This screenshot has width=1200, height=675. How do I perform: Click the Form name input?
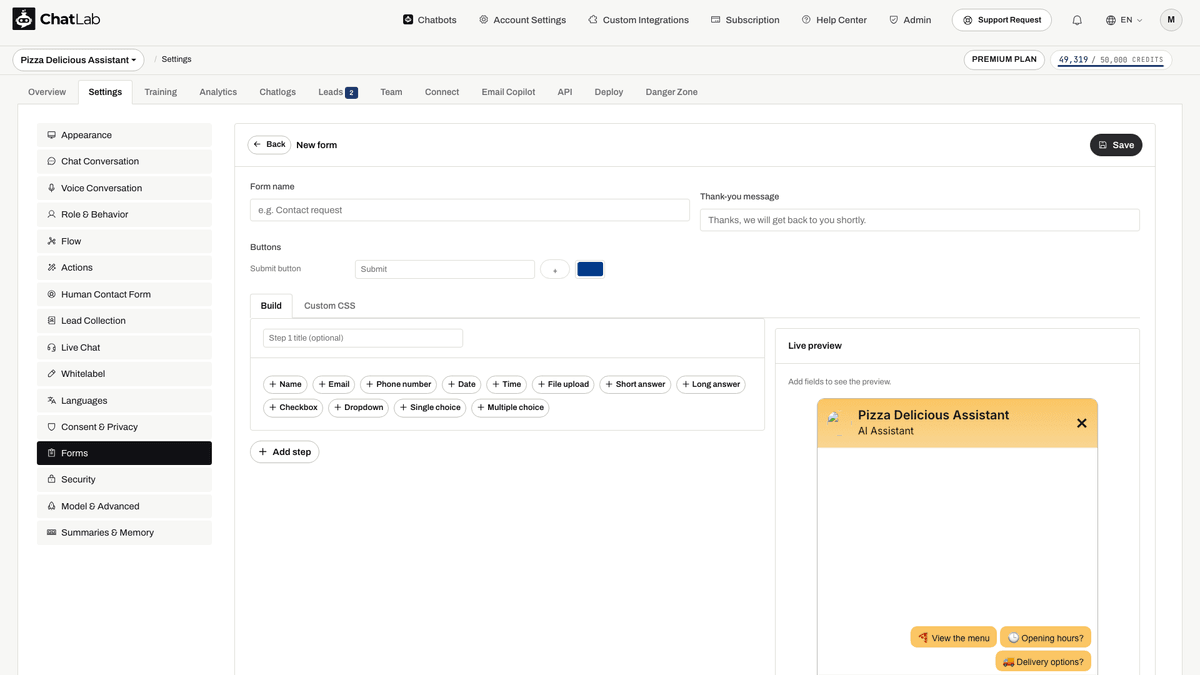coord(470,210)
